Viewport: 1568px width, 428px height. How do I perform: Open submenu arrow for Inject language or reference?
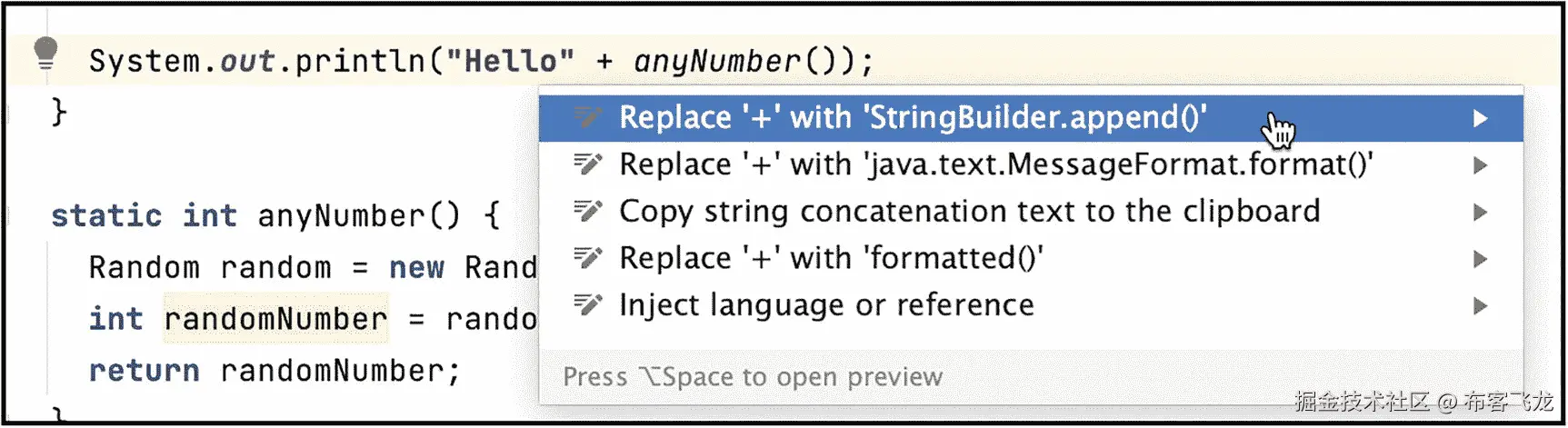[x=1480, y=306]
